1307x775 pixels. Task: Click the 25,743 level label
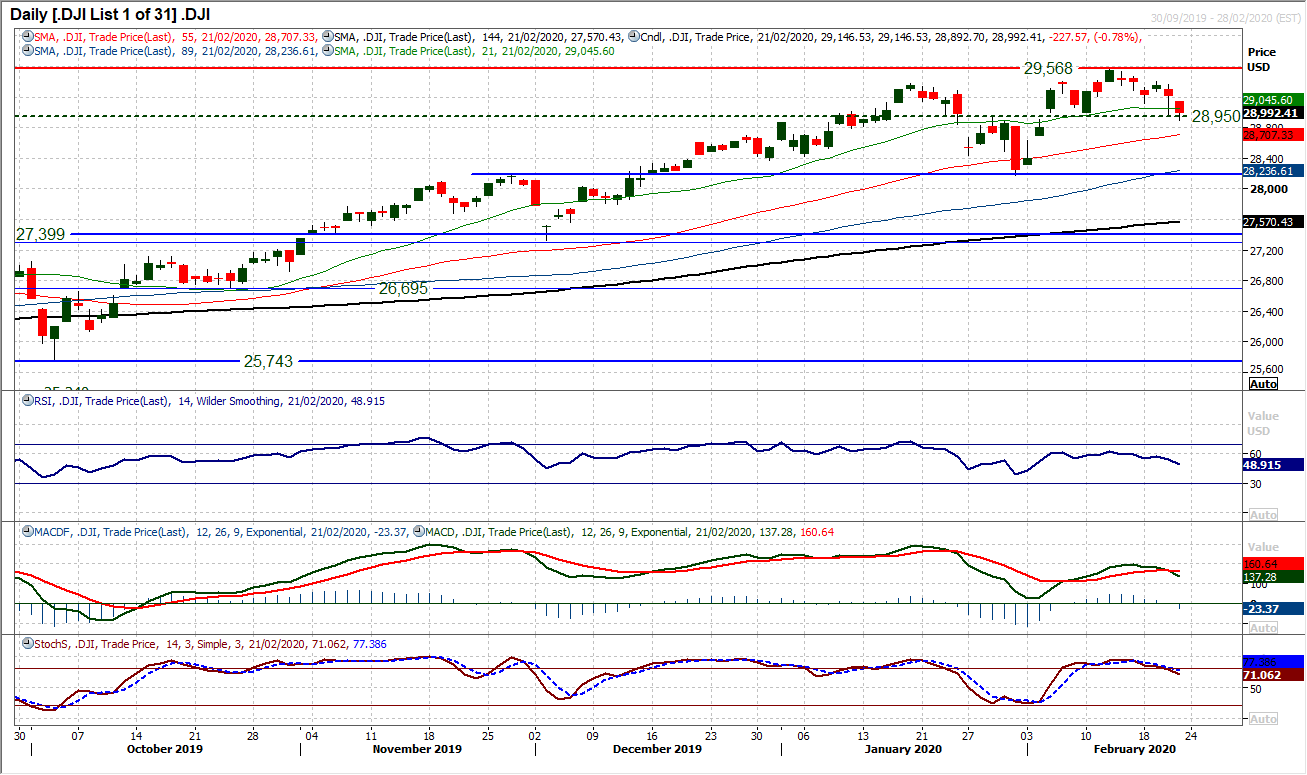[269, 361]
